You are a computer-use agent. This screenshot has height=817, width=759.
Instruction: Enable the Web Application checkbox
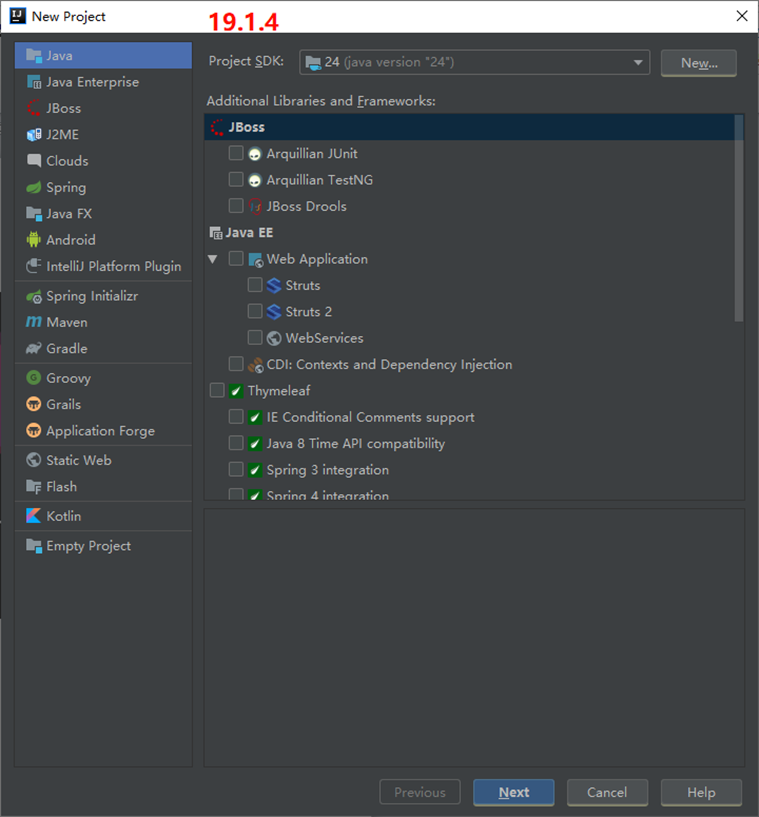(236, 258)
